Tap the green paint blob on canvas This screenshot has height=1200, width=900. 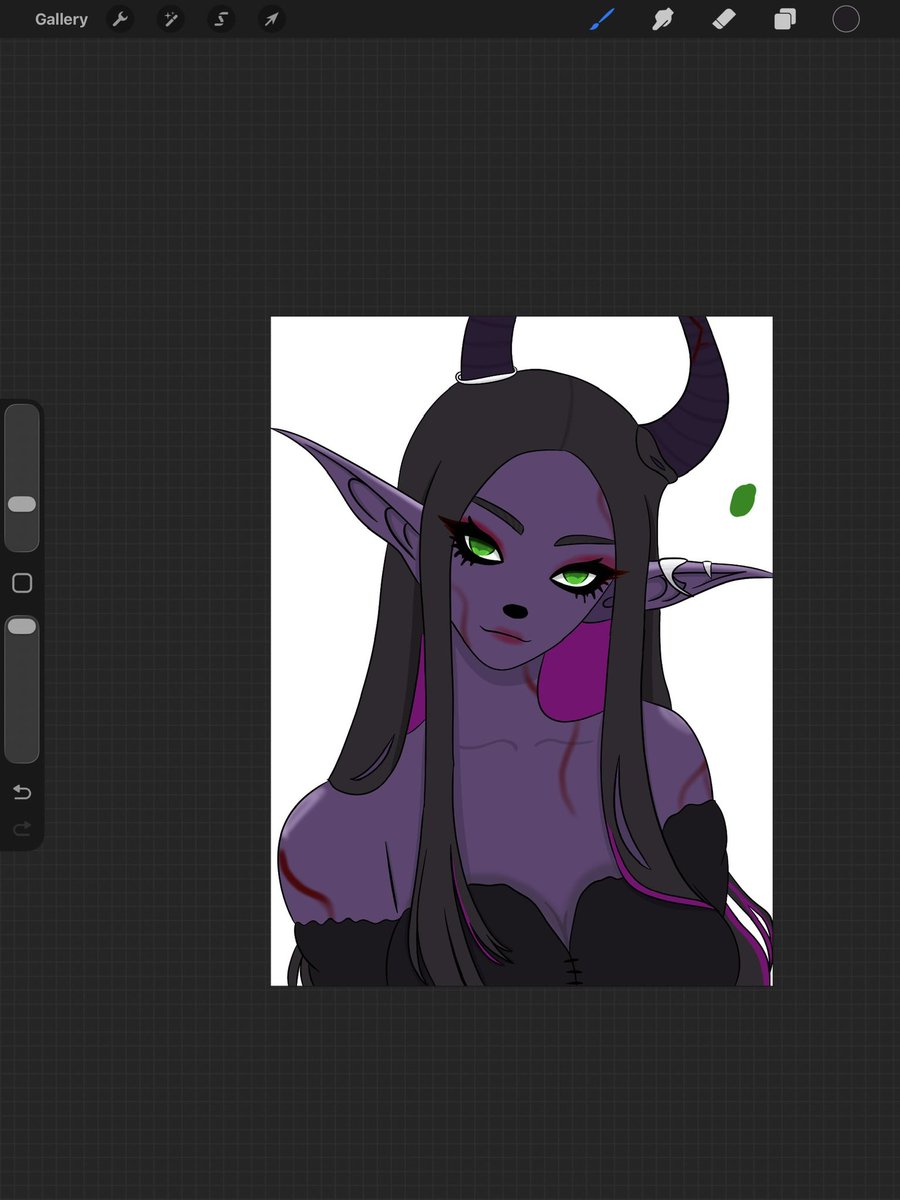[x=742, y=500]
